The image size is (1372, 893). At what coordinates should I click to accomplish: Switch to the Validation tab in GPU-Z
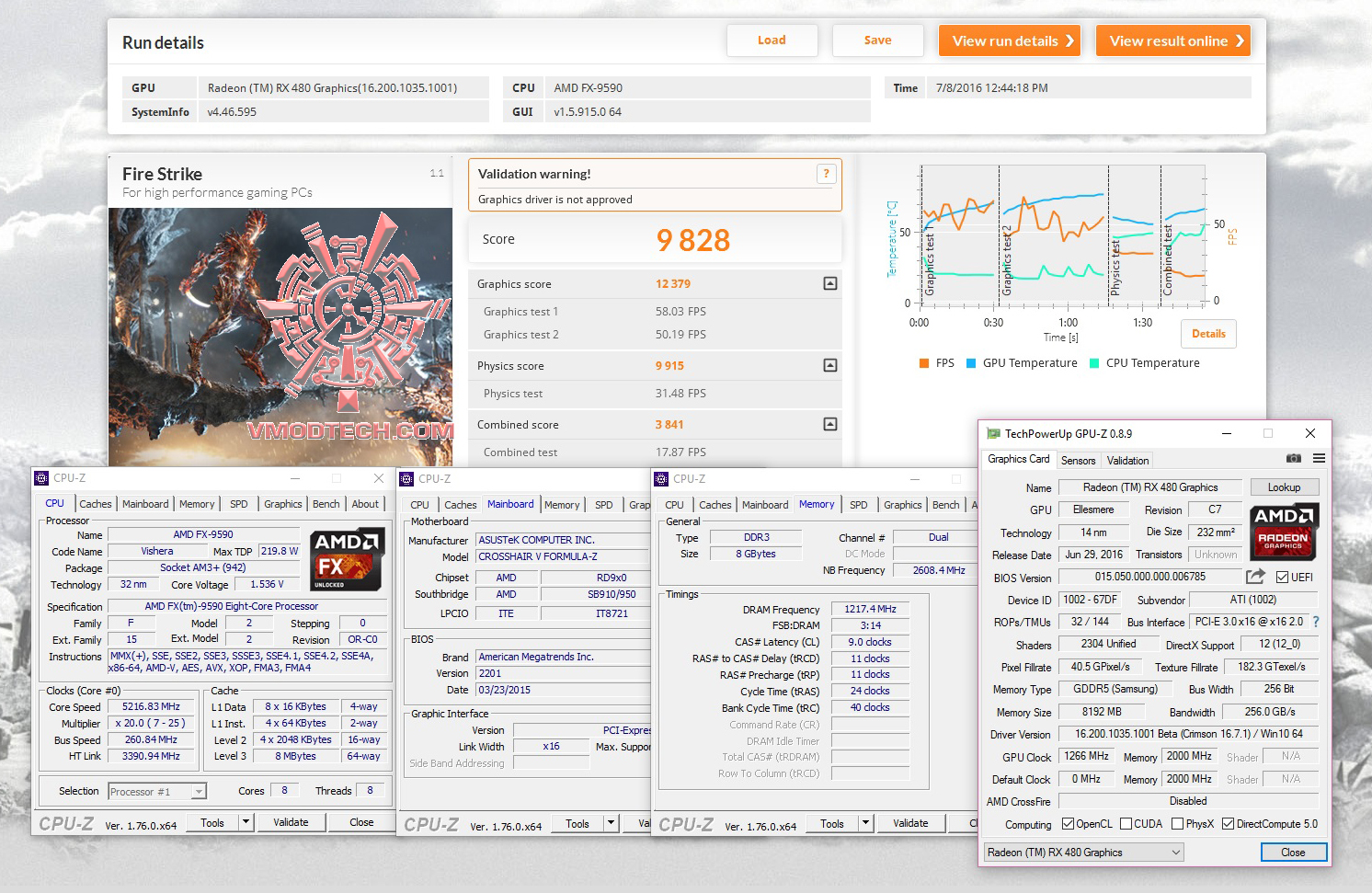point(1127,461)
